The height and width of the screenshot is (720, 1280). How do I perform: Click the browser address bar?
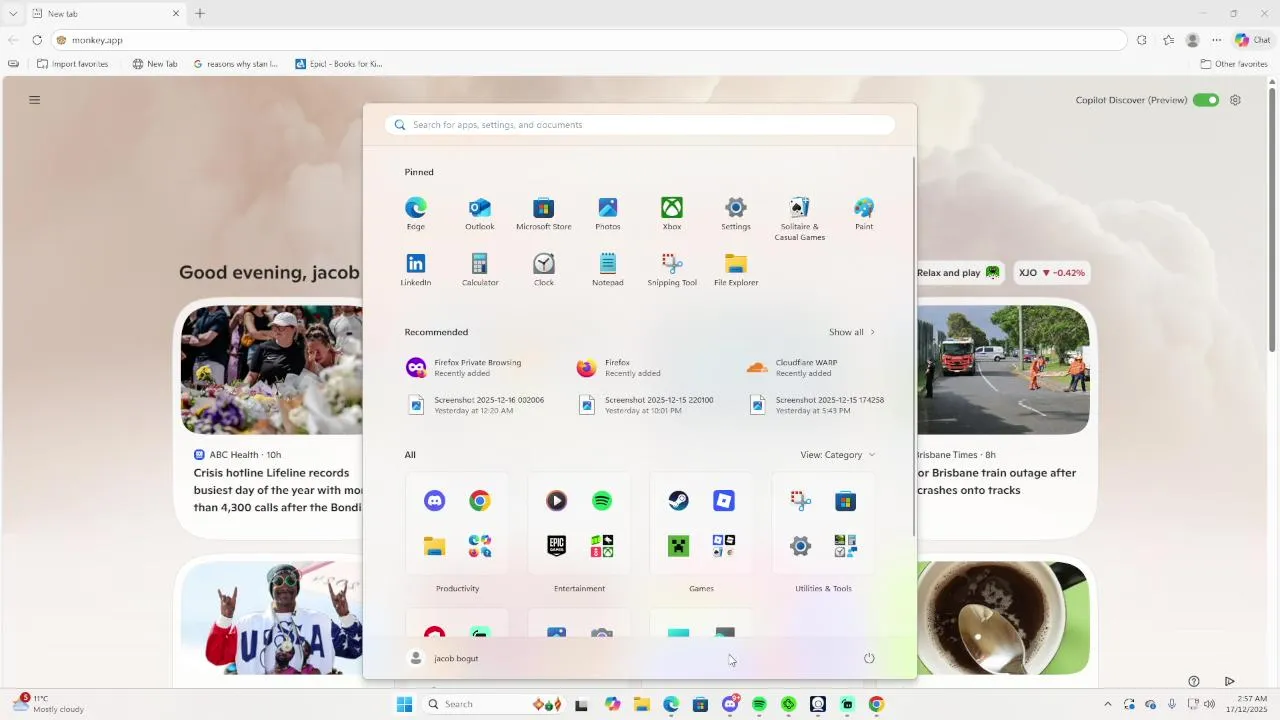pos(590,40)
